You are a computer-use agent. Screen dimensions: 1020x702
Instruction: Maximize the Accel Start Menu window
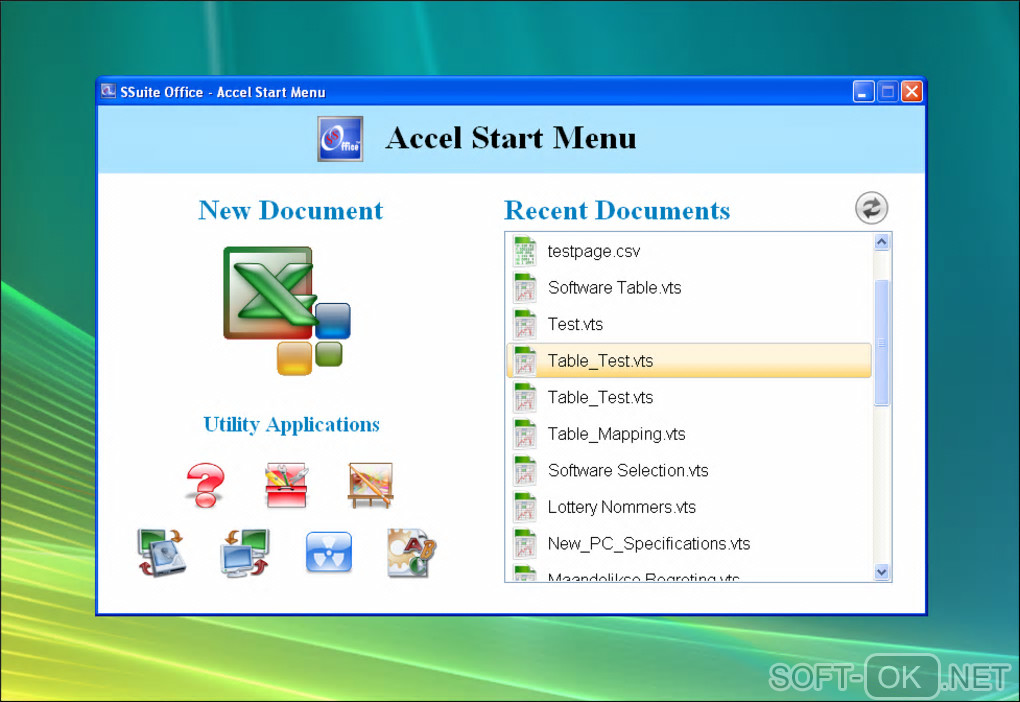pos(887,92)
